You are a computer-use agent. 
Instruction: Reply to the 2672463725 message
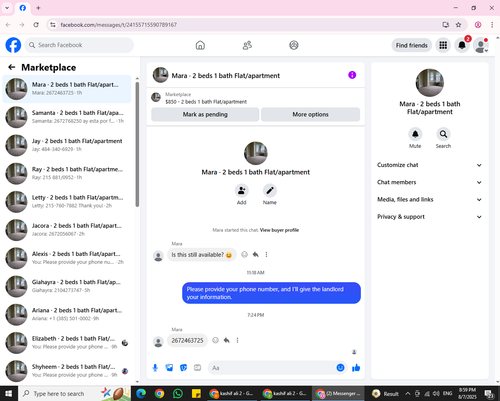227,340
